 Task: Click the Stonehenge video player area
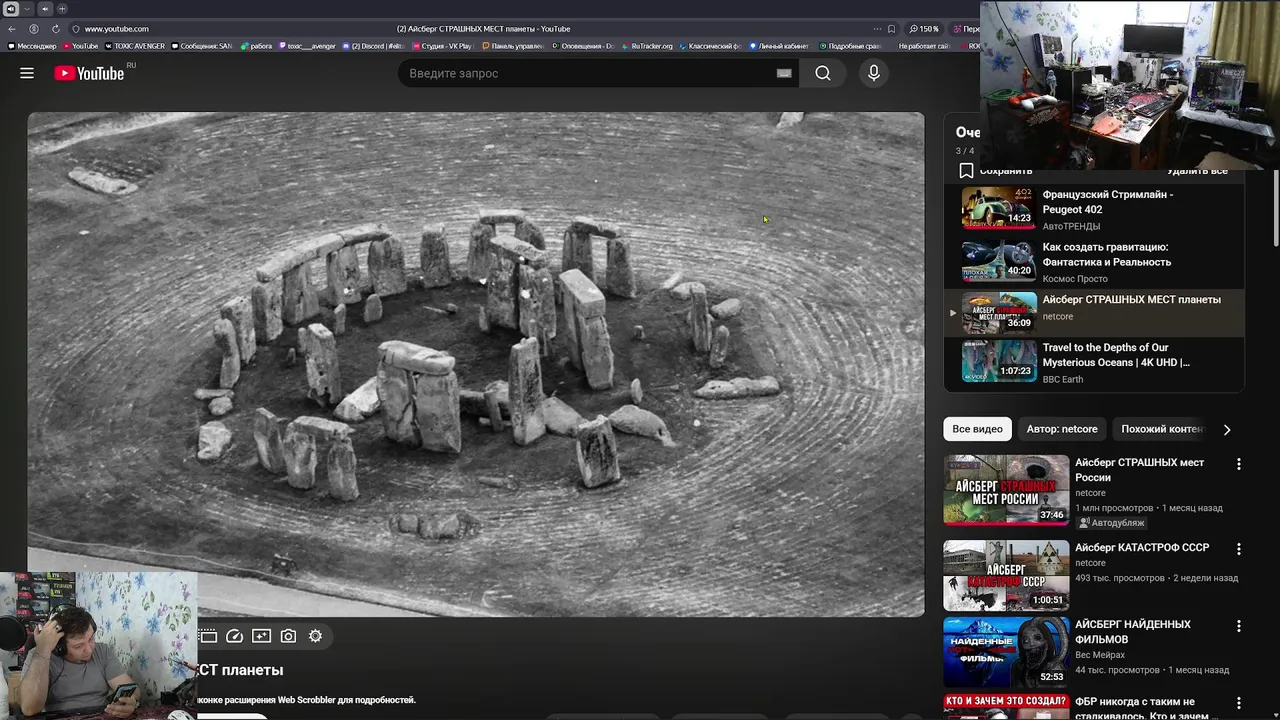[x=476, y=364]
